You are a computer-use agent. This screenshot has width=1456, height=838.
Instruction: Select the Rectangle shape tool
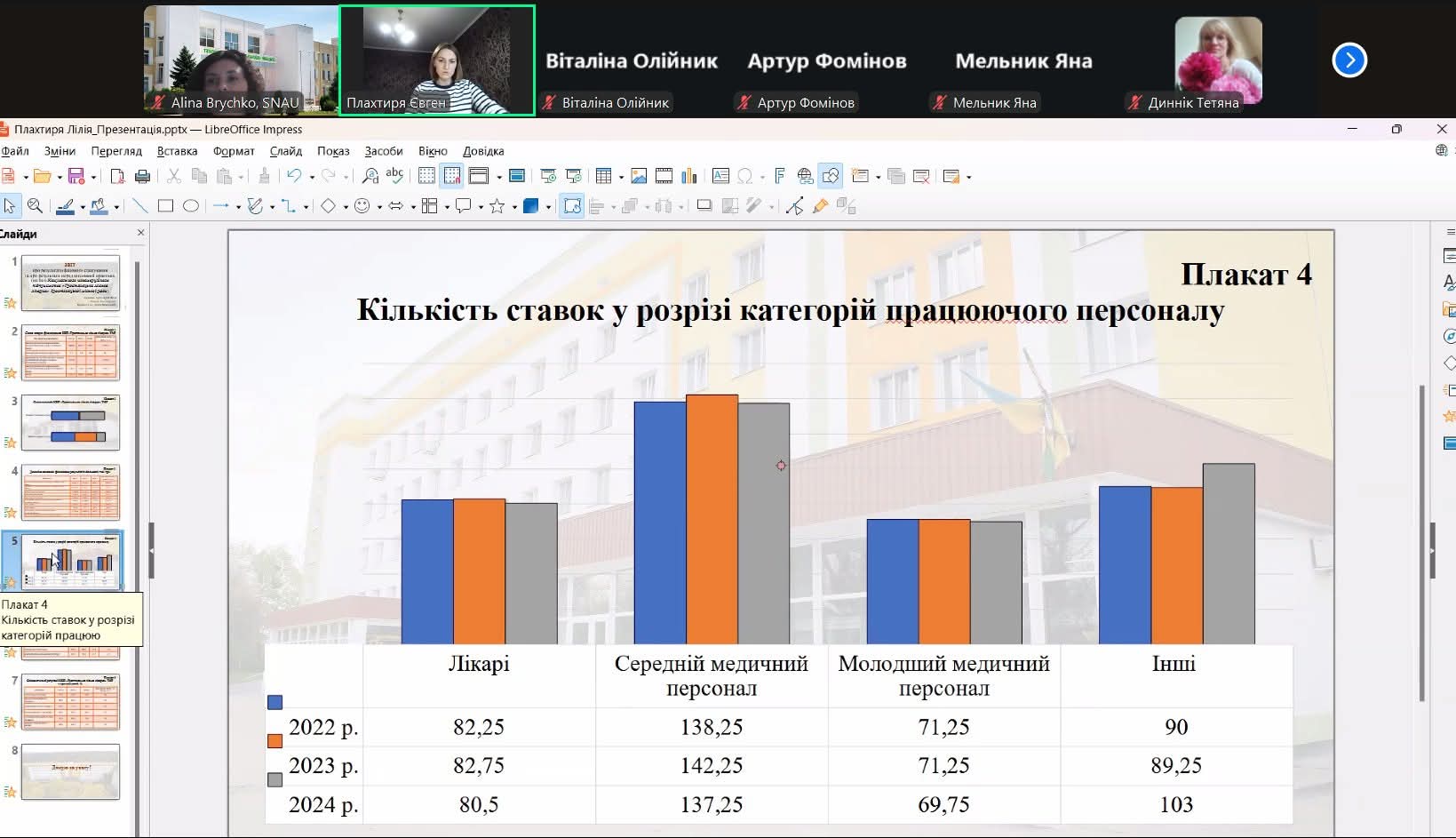tap(165, 206)
